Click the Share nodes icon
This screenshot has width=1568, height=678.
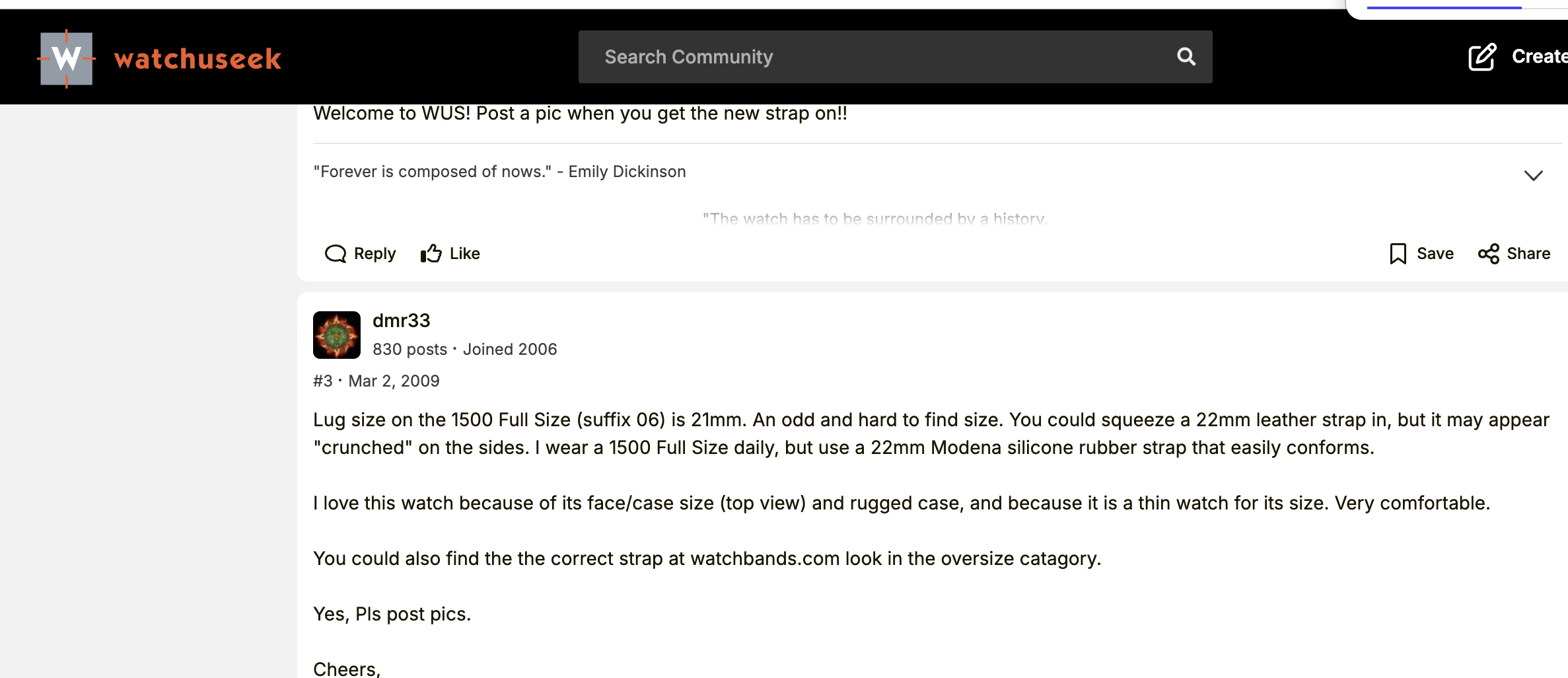coord(1488,254)
